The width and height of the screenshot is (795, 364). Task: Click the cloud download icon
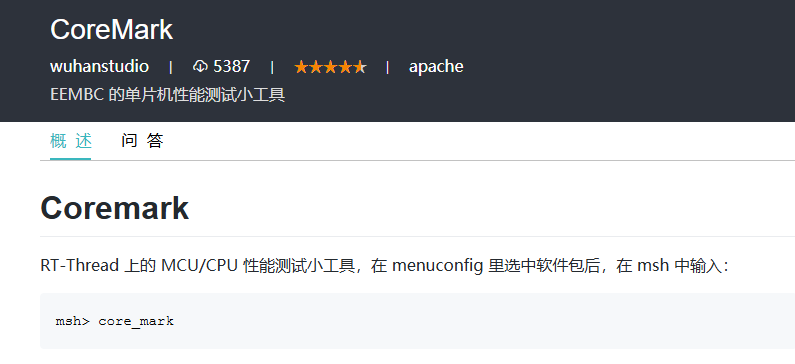point(201,66)
